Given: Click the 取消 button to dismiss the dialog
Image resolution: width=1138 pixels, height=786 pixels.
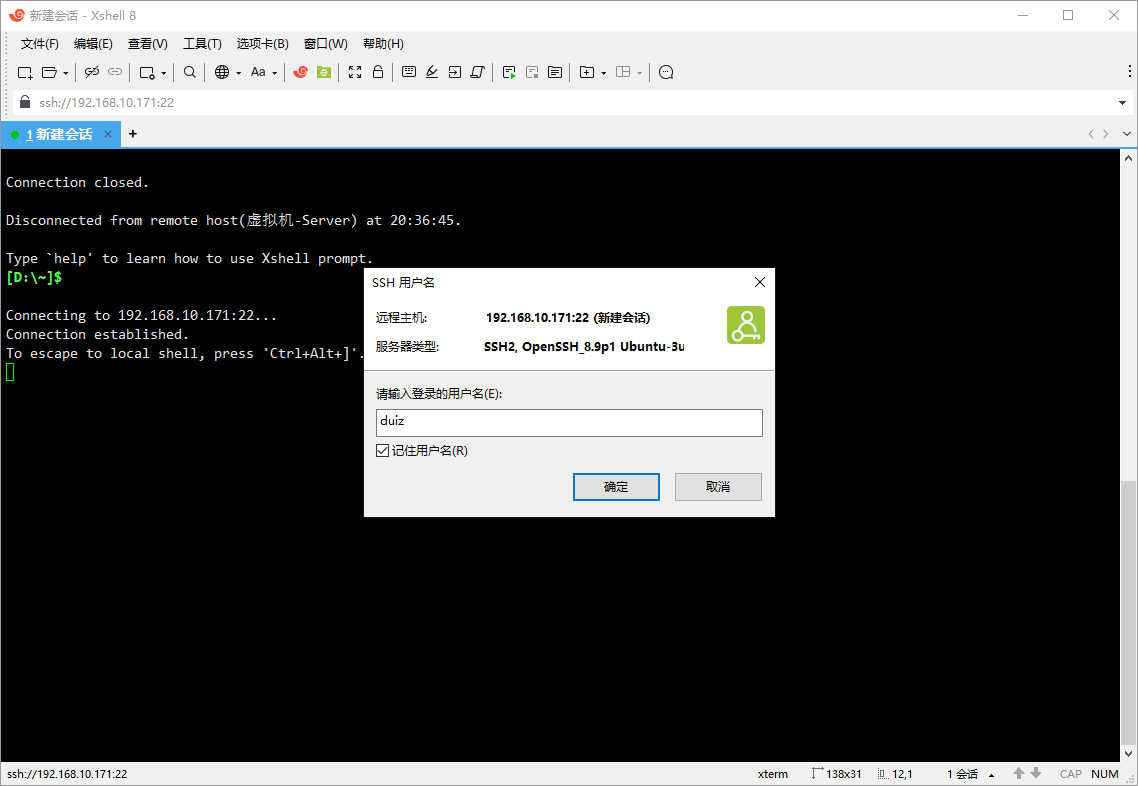Looking at the screenshot, I should (718, 487).
